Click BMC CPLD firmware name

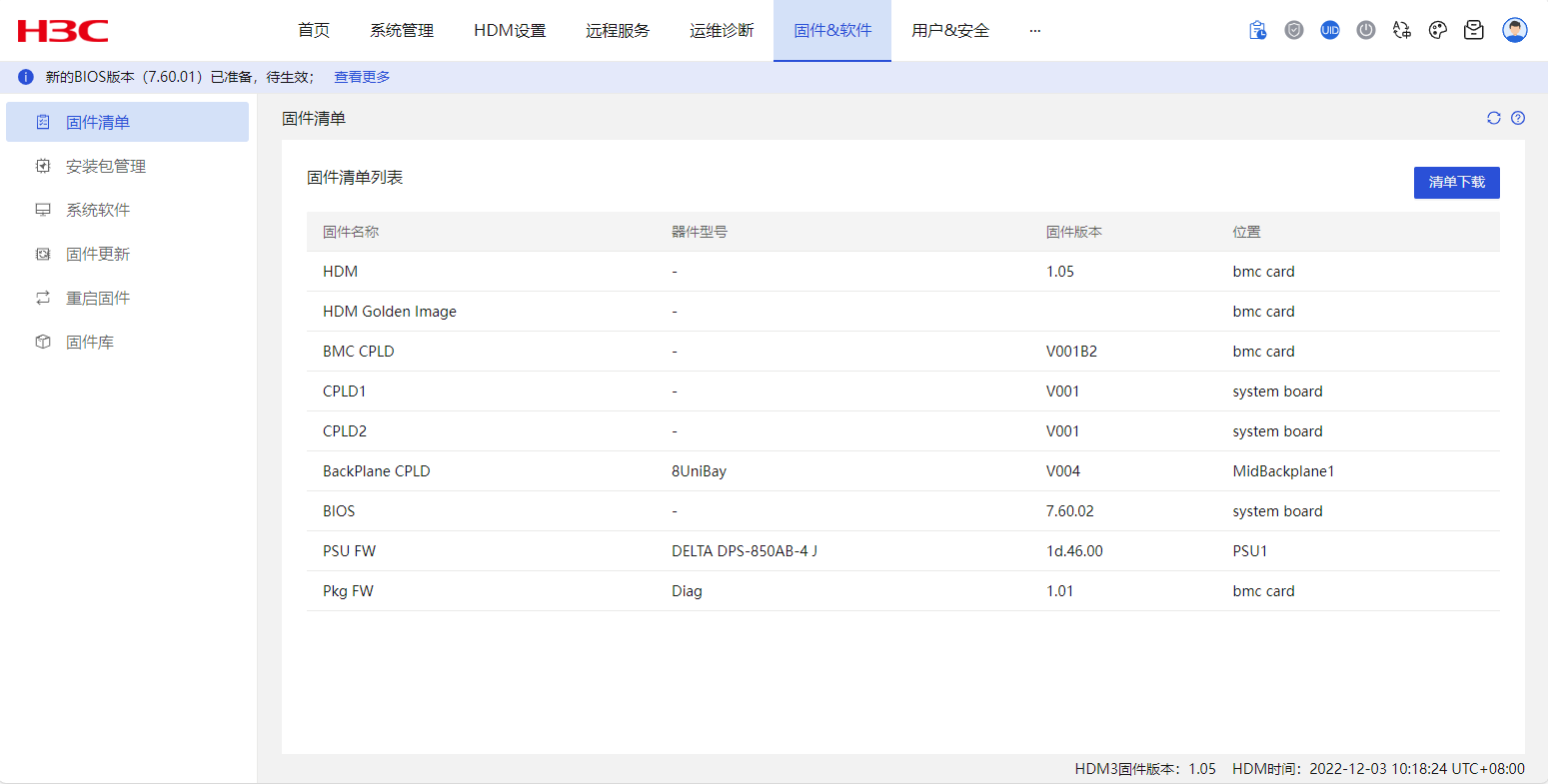(359, 352)
